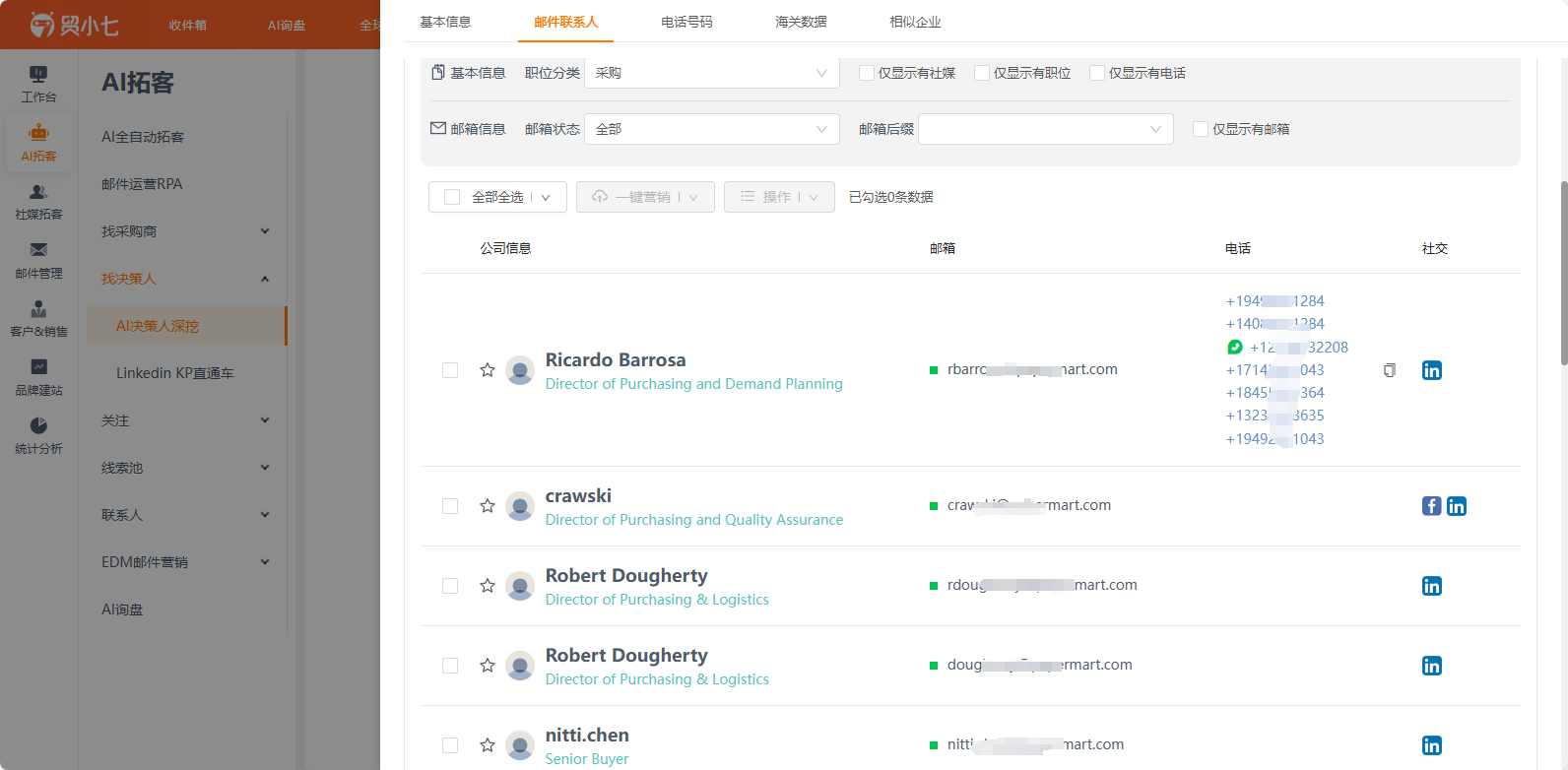
Task: Switch to the 电话号码 tab
Action: click(686, 22)
